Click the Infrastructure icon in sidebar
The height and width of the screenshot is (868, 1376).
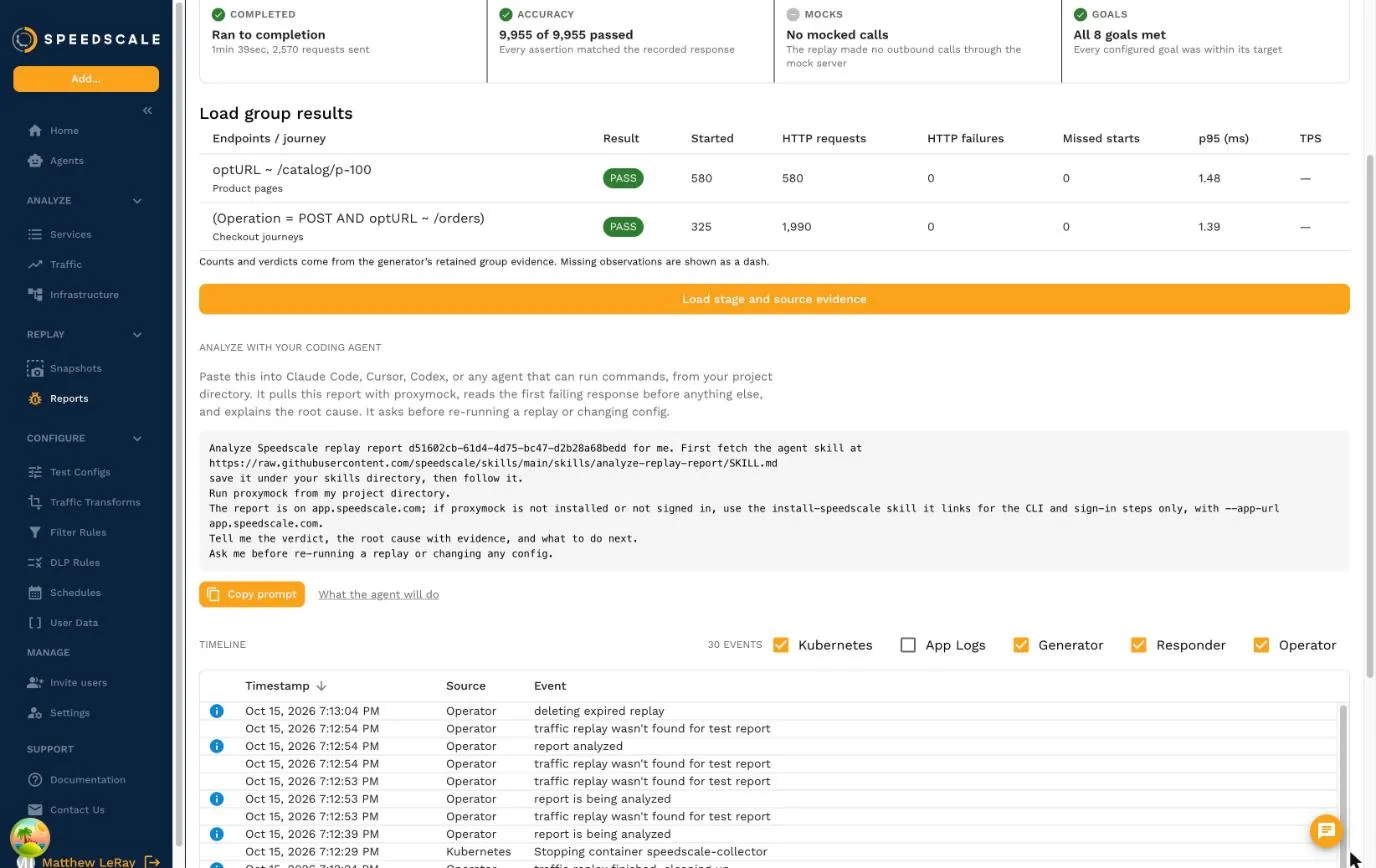(35, 295)
